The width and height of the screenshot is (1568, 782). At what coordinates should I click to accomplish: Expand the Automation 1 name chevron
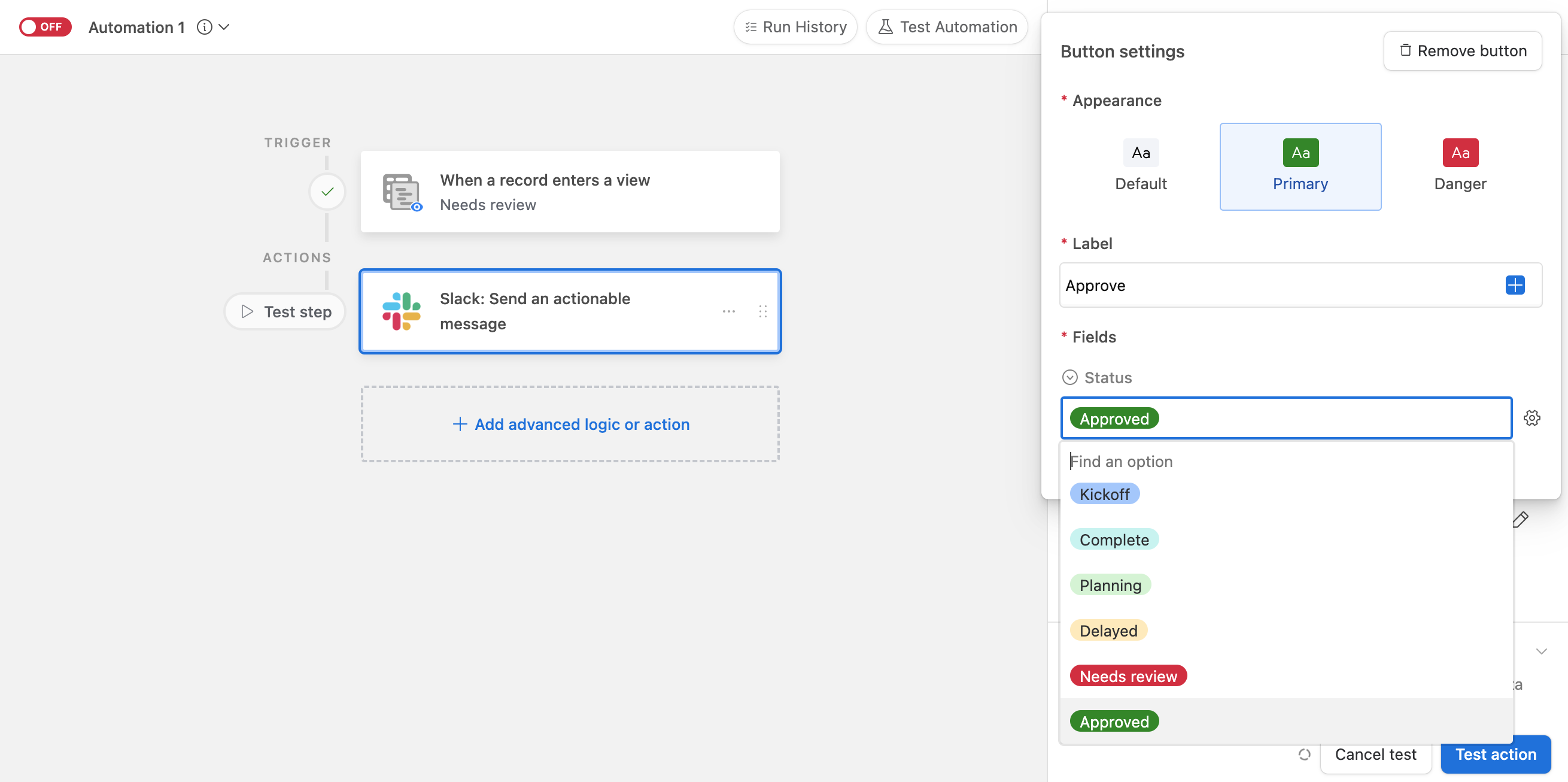pos(224,27)
